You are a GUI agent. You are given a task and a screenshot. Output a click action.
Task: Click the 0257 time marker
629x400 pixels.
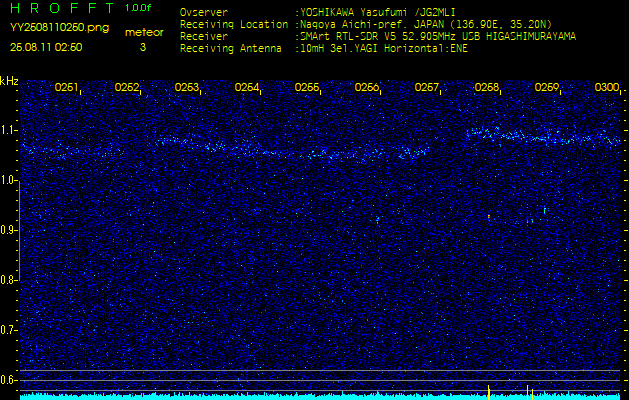coord(427,87)
